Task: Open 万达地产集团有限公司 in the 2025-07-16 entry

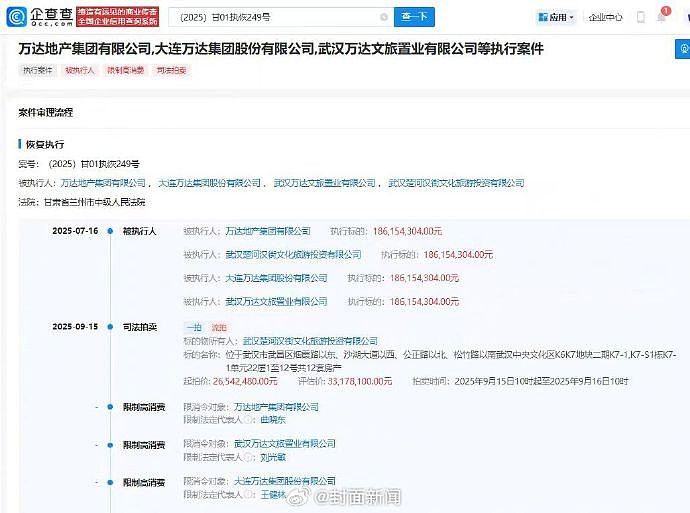Action: point(268,231)
